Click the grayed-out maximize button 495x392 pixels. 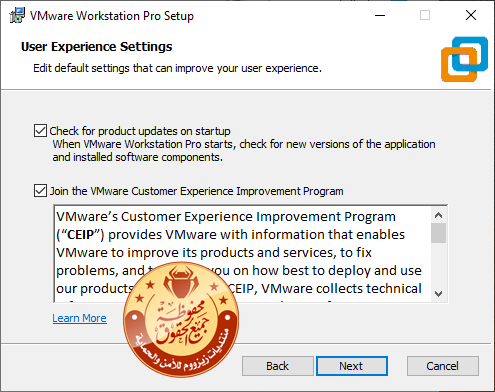pyautogui.click(x=425, y=15)
